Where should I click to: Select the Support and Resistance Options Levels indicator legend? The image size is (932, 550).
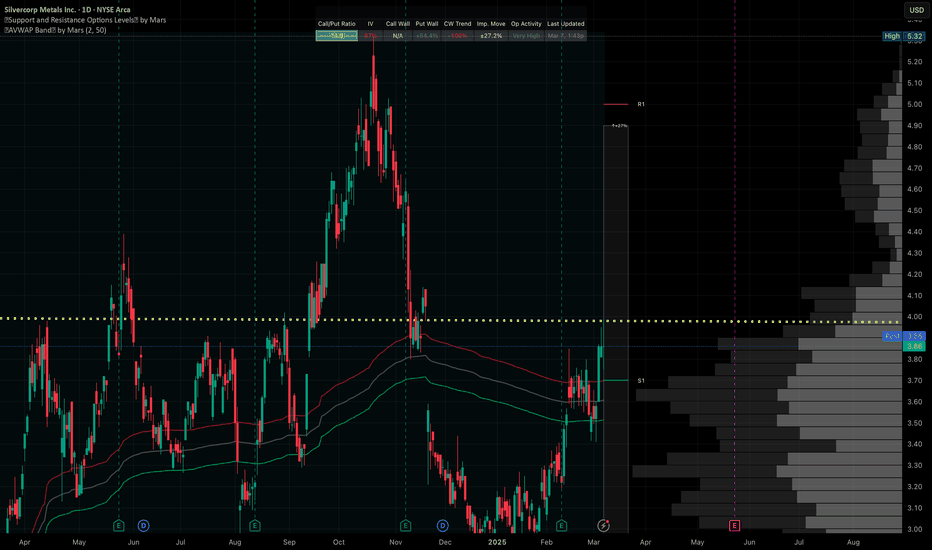85,20
